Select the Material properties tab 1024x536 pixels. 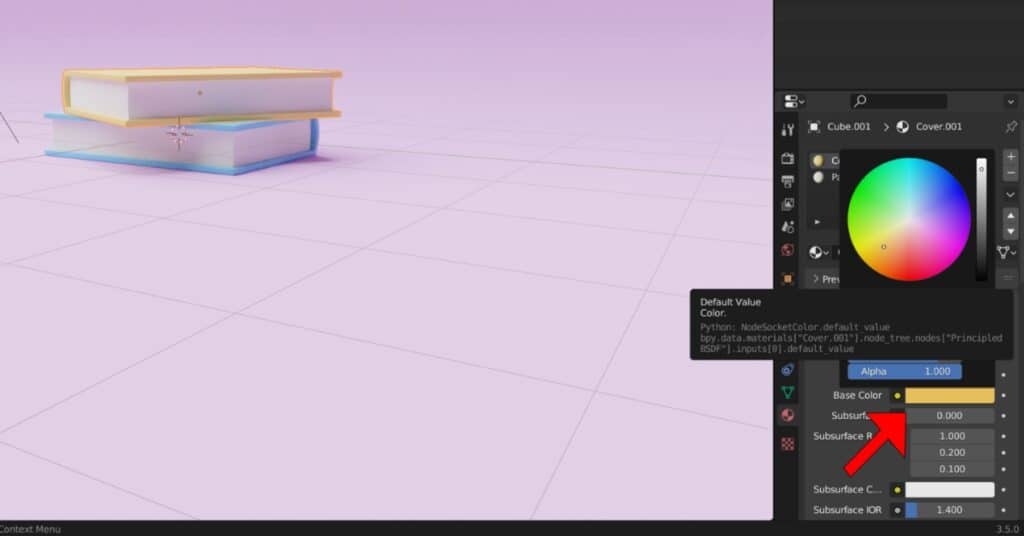tap(788, 415)
